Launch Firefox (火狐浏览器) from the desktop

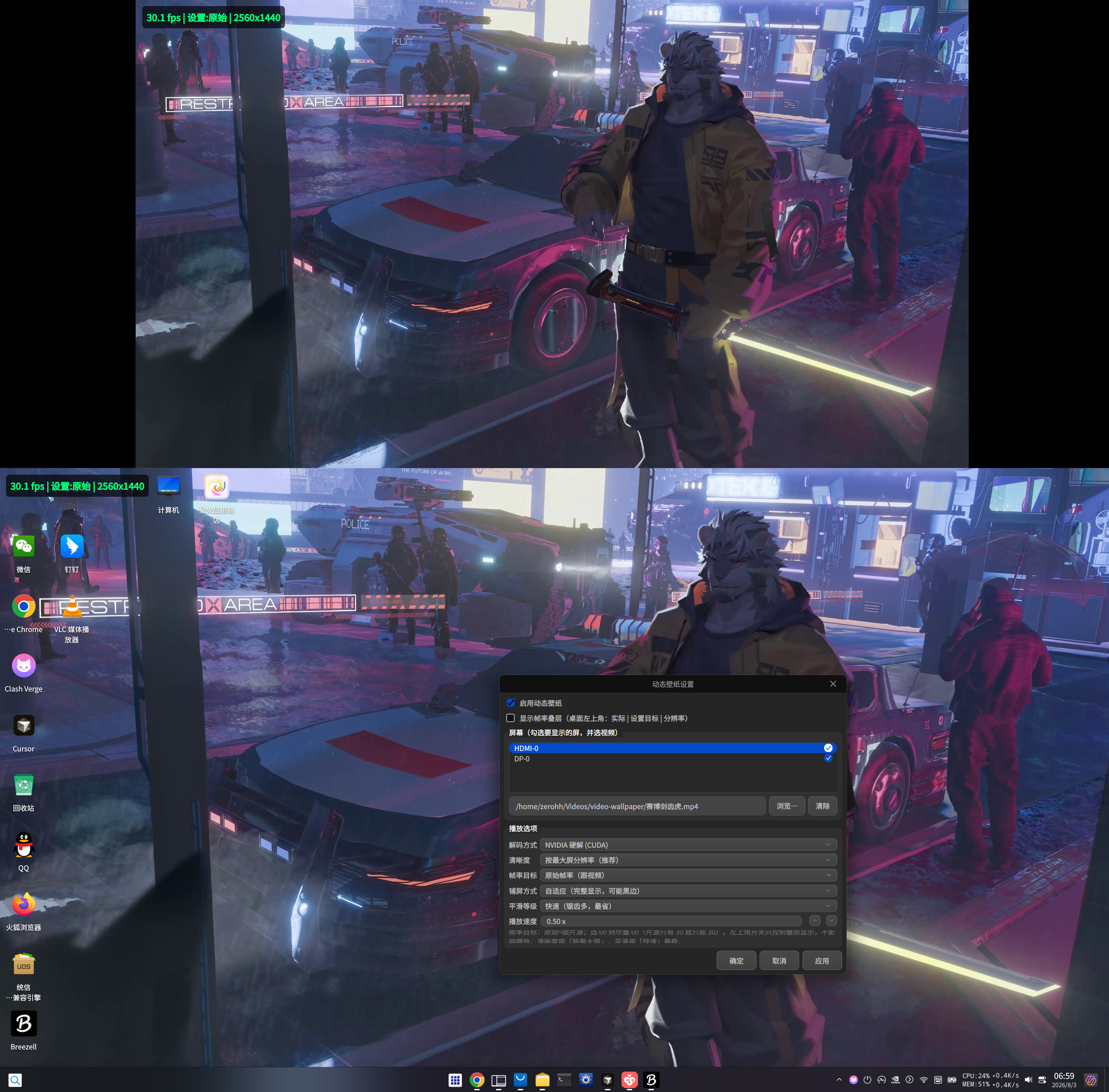pyautogui.click(x=23, y=905)
